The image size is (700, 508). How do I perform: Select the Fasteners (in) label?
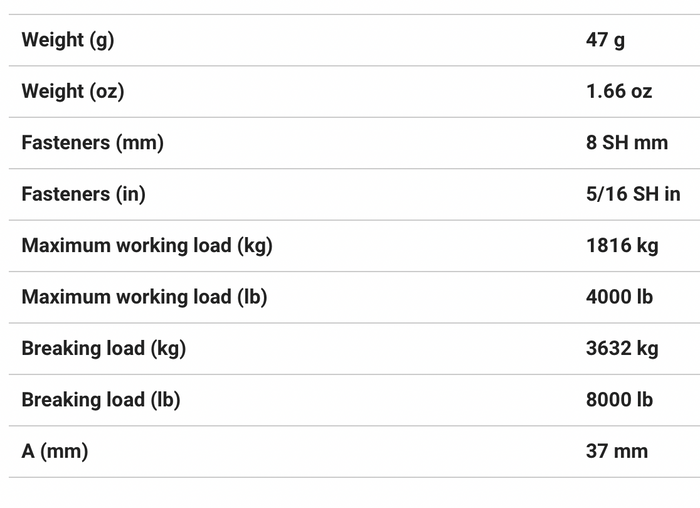(83, 194)
